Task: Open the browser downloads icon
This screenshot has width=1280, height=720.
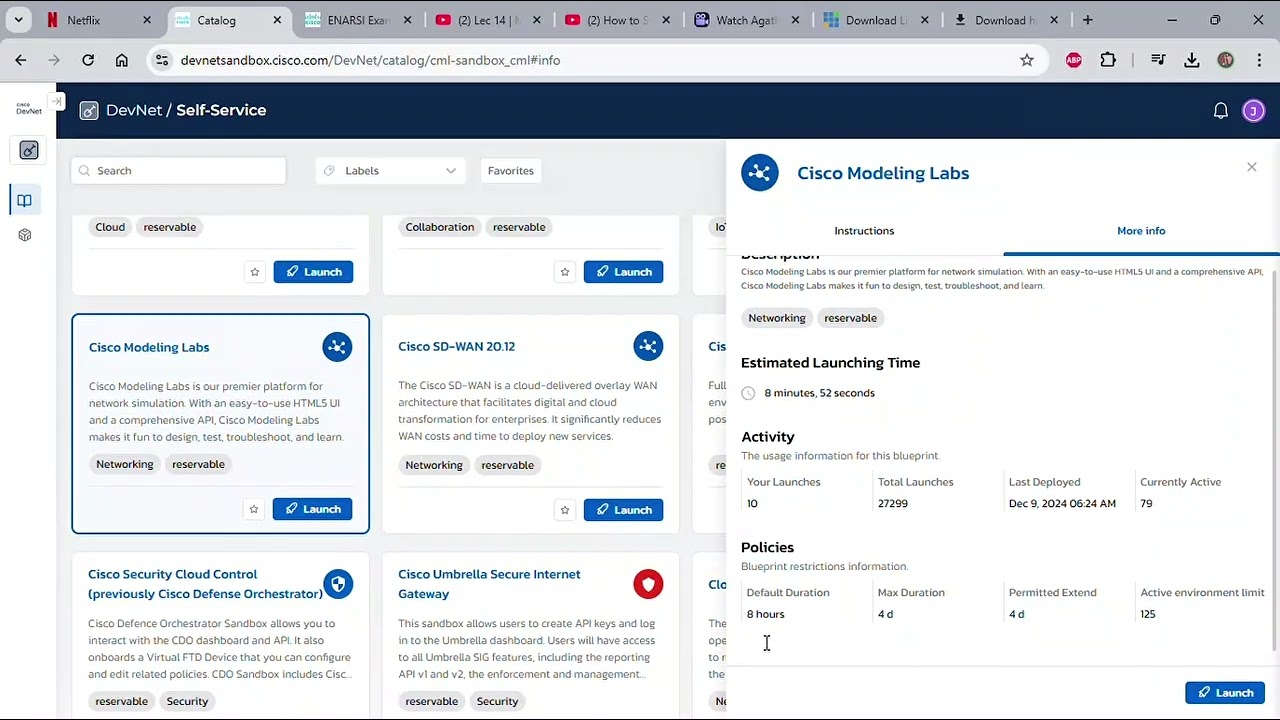Action: pos(1192,60)
